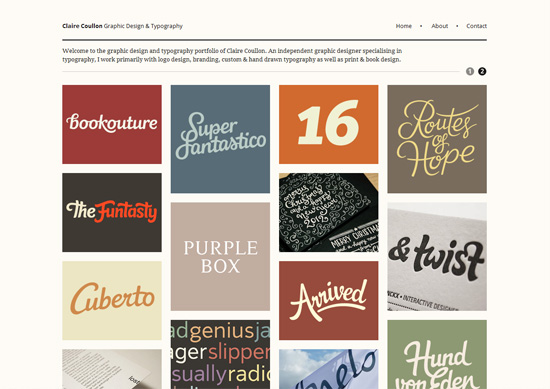Image resolution: width=550 pixels, height=389 pixels.
Task: Switch to portfolio page 1
Action: tap(470, 72)
